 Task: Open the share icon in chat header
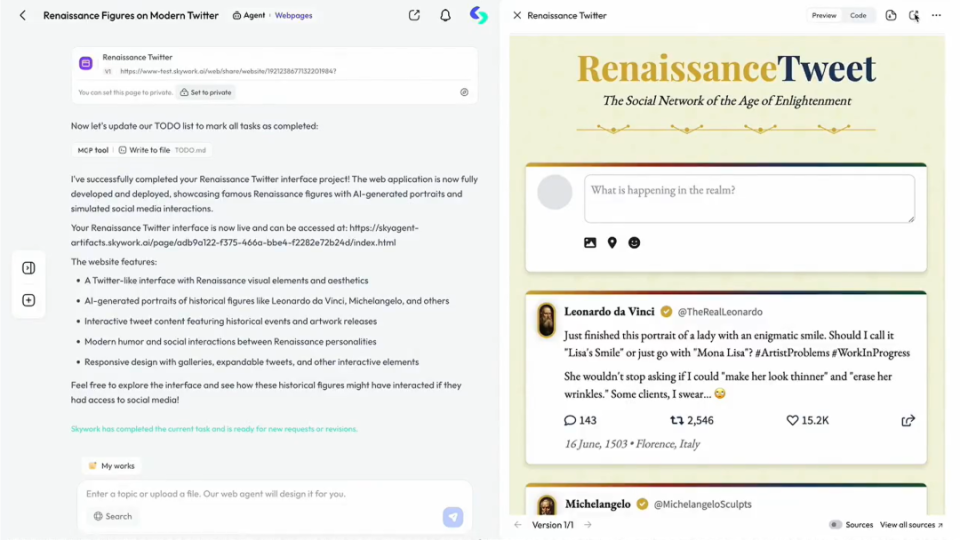[x=414, y=15]
